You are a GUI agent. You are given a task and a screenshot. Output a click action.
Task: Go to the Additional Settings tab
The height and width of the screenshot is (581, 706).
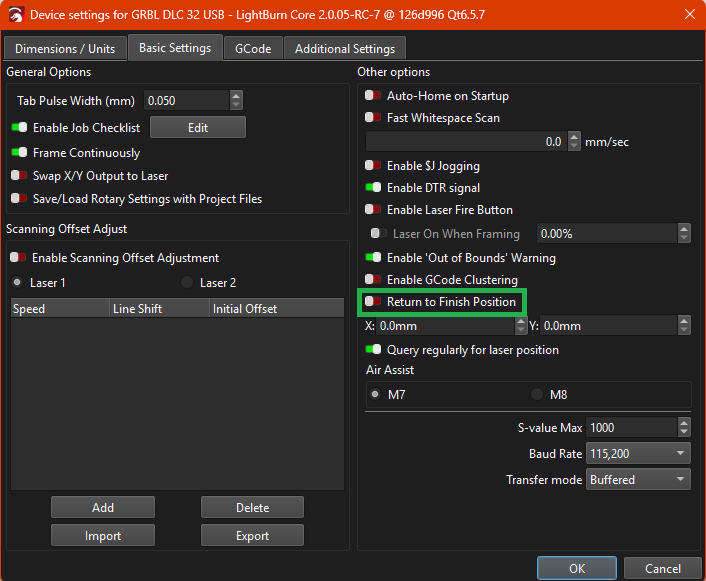(345, 48)
